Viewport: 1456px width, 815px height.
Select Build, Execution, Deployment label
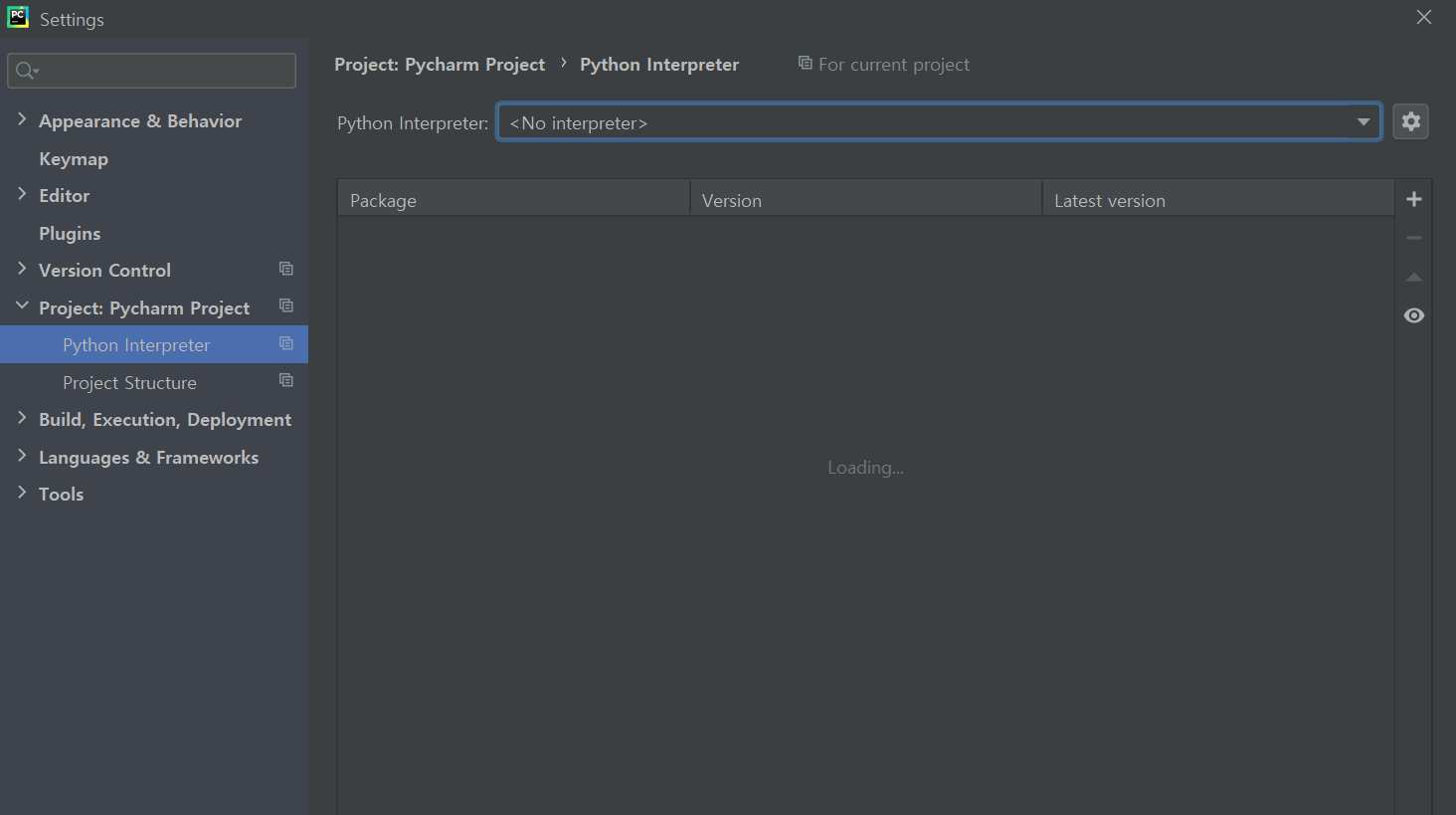point(165,420)
